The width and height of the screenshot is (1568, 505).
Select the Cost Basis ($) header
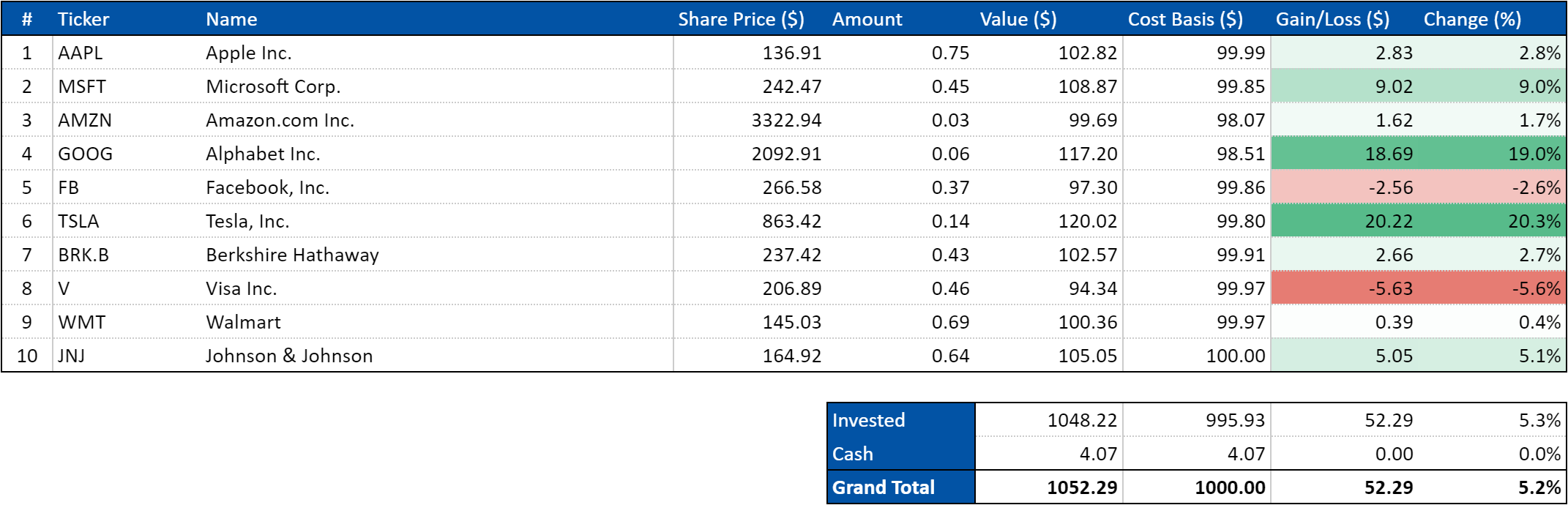pos(1197,19)
